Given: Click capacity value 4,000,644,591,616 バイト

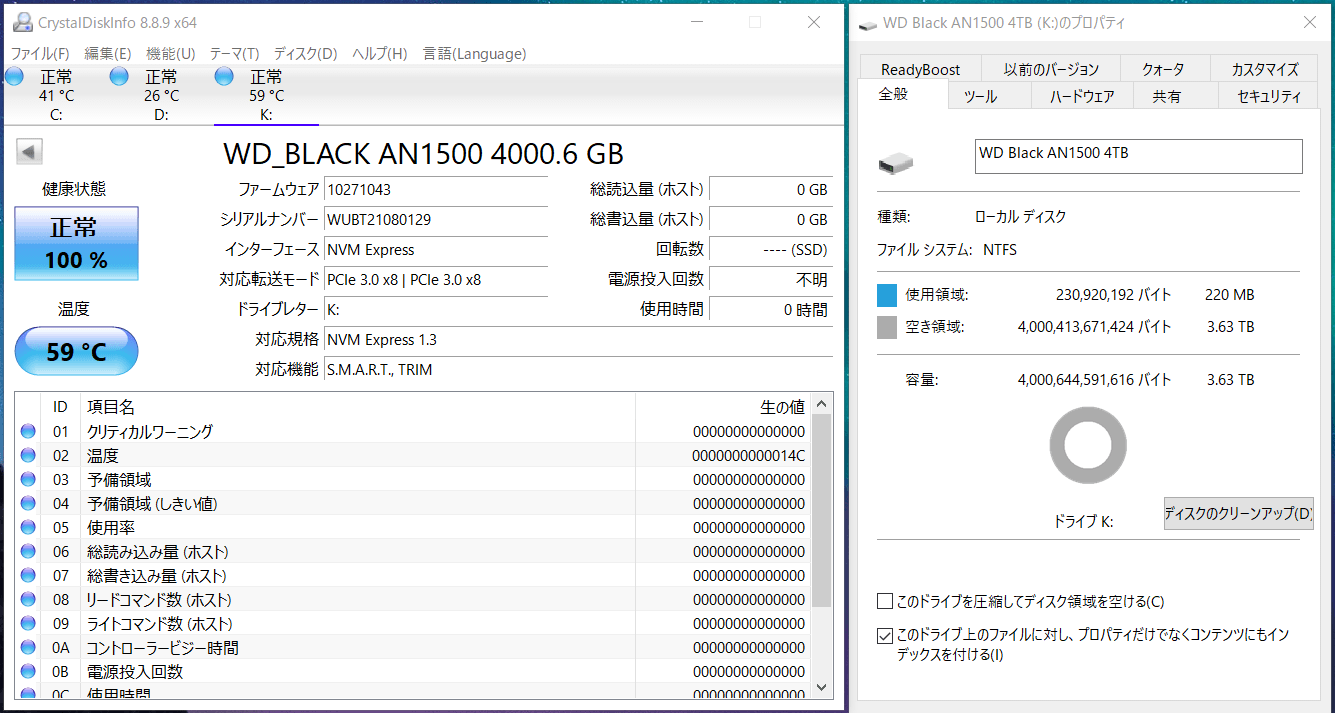Looking at the screenshot, I should tap(1094, 380).
